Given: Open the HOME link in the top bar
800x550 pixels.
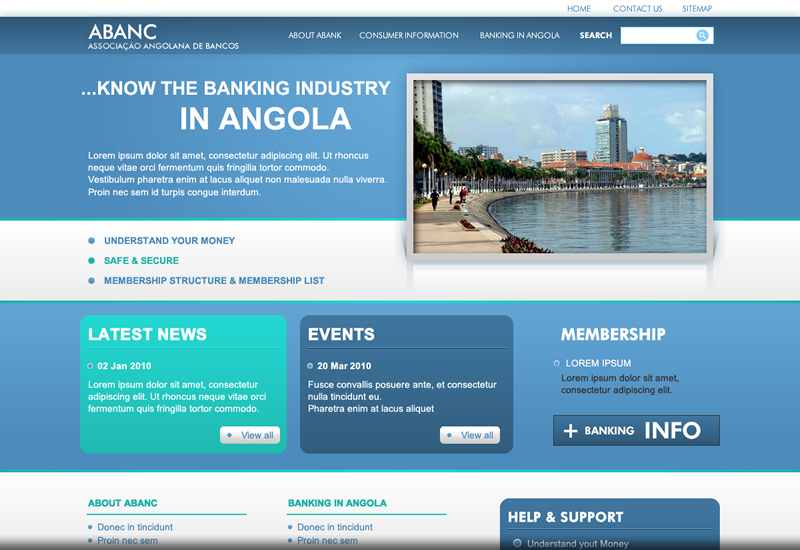Looking at the screenshot, I should point(579,9).
